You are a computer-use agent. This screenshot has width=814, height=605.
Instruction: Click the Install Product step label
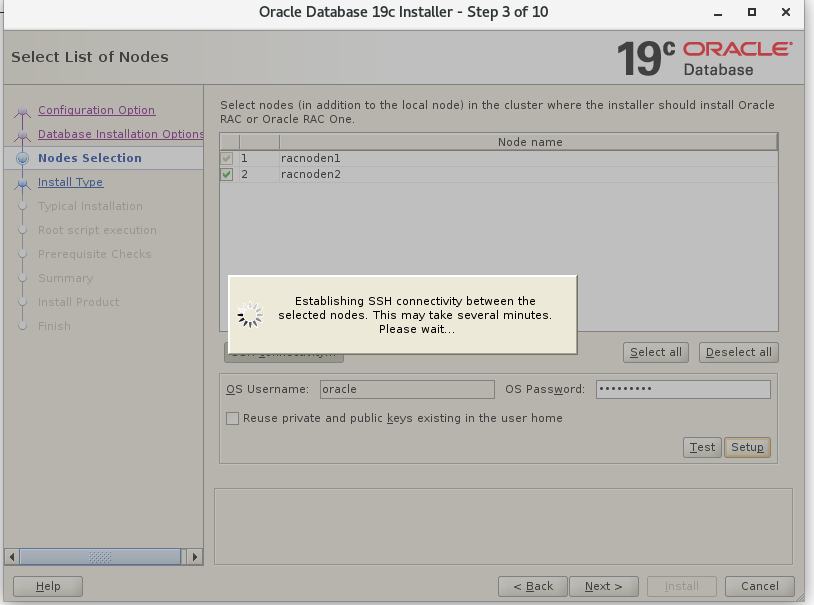point(78,302)
